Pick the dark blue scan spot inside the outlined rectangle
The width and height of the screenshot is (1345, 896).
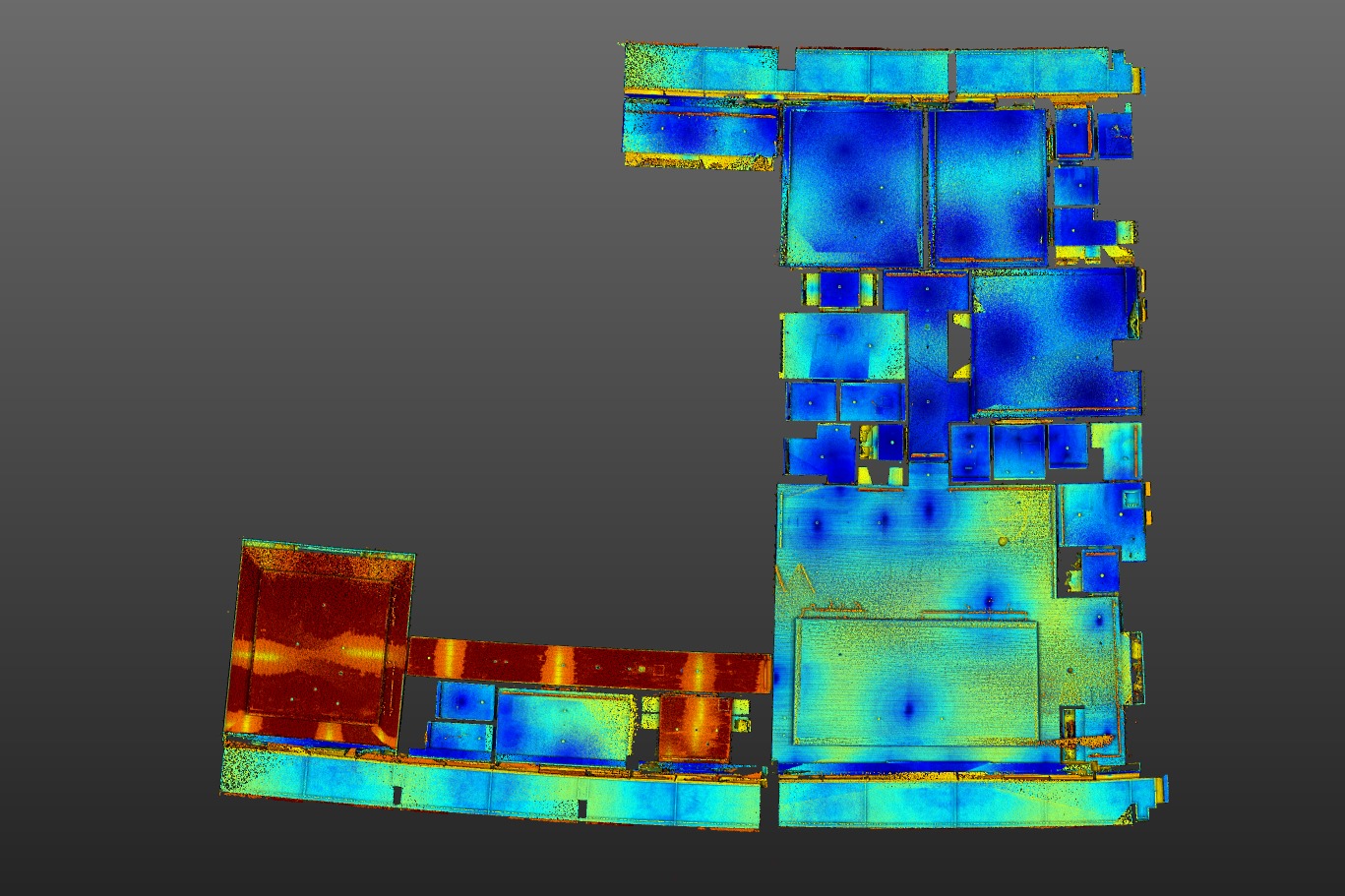pyautogui.click(x=907, y=708)
